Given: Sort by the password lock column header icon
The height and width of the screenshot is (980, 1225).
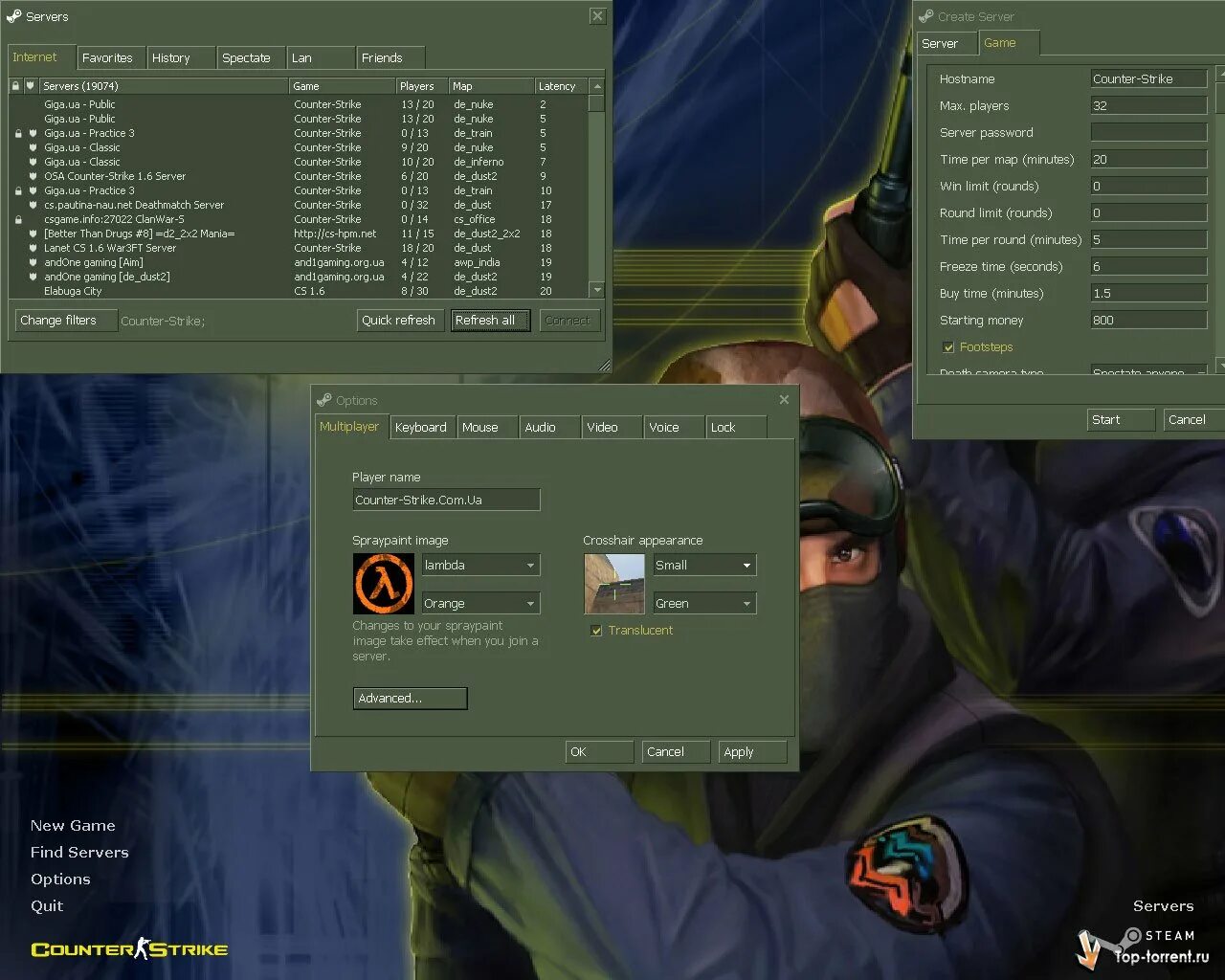Looking at the screenshot, I should 16,86.
